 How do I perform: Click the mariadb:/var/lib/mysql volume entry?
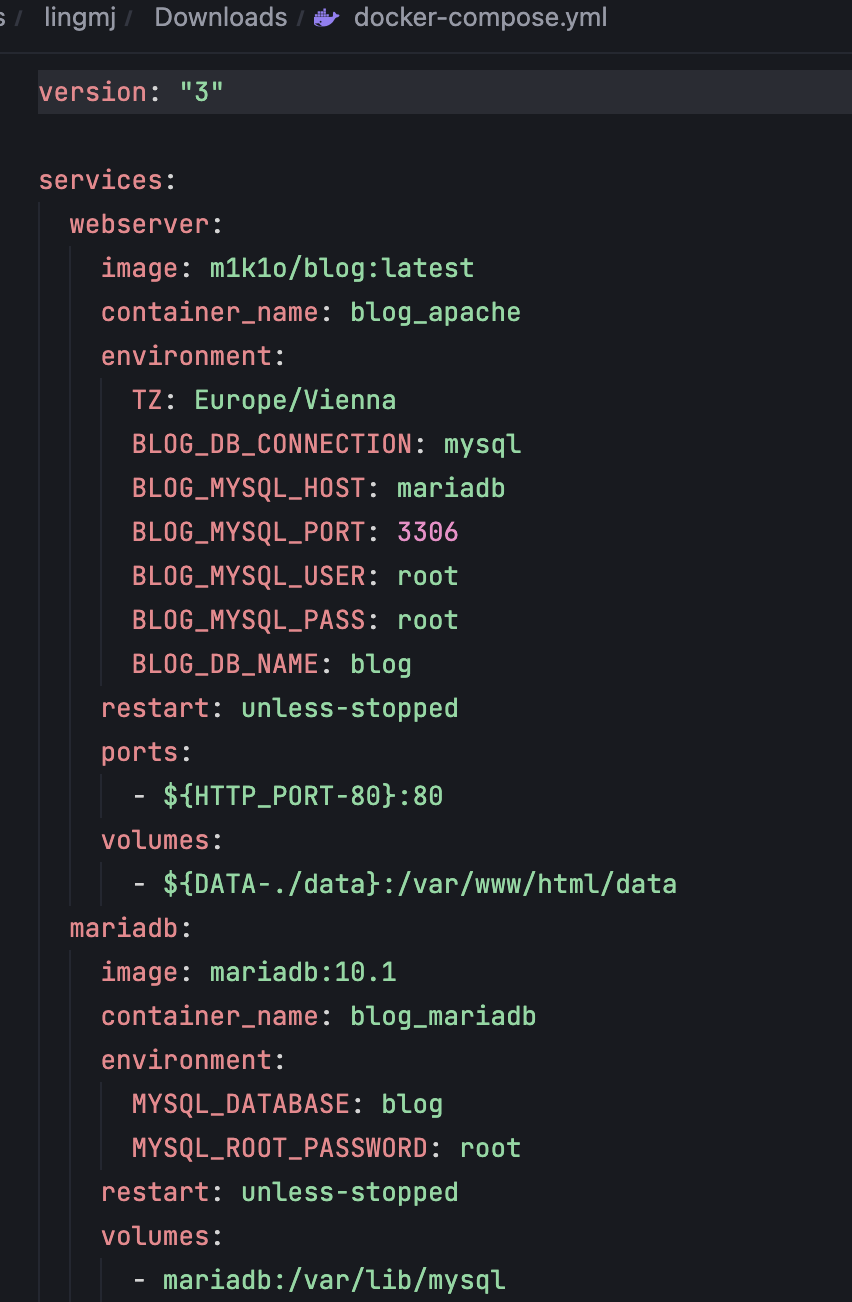tap(334, 1280)
